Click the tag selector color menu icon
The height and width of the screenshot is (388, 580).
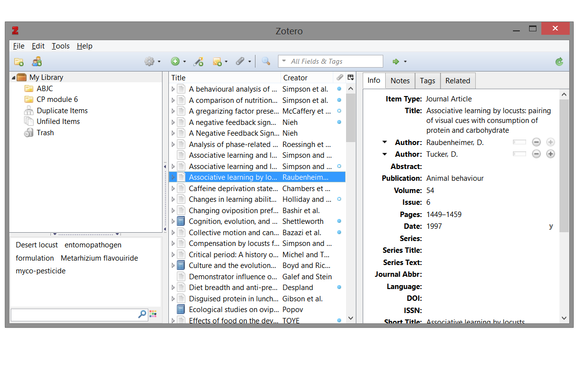pos(153,314)
